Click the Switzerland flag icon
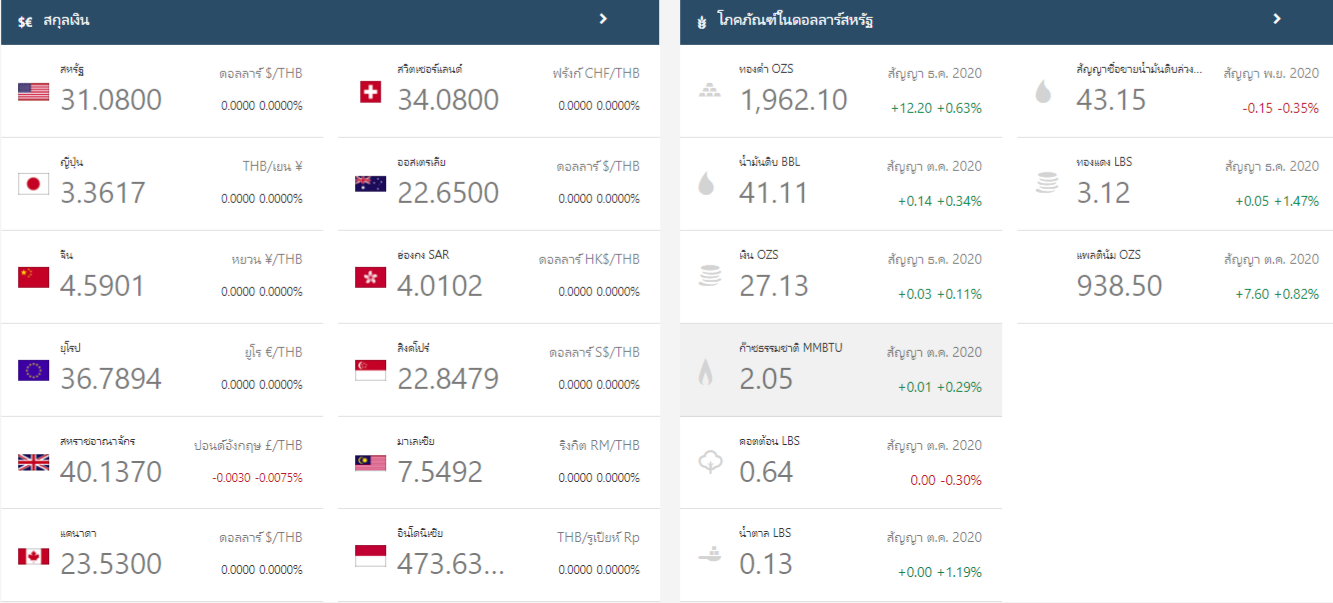 [370, 92]
